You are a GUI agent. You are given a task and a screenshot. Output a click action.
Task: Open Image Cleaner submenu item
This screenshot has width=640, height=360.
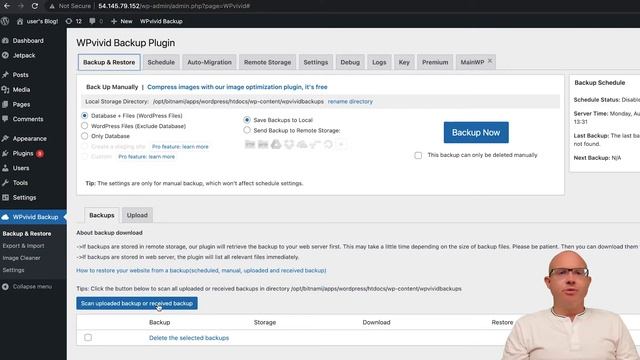21,258
